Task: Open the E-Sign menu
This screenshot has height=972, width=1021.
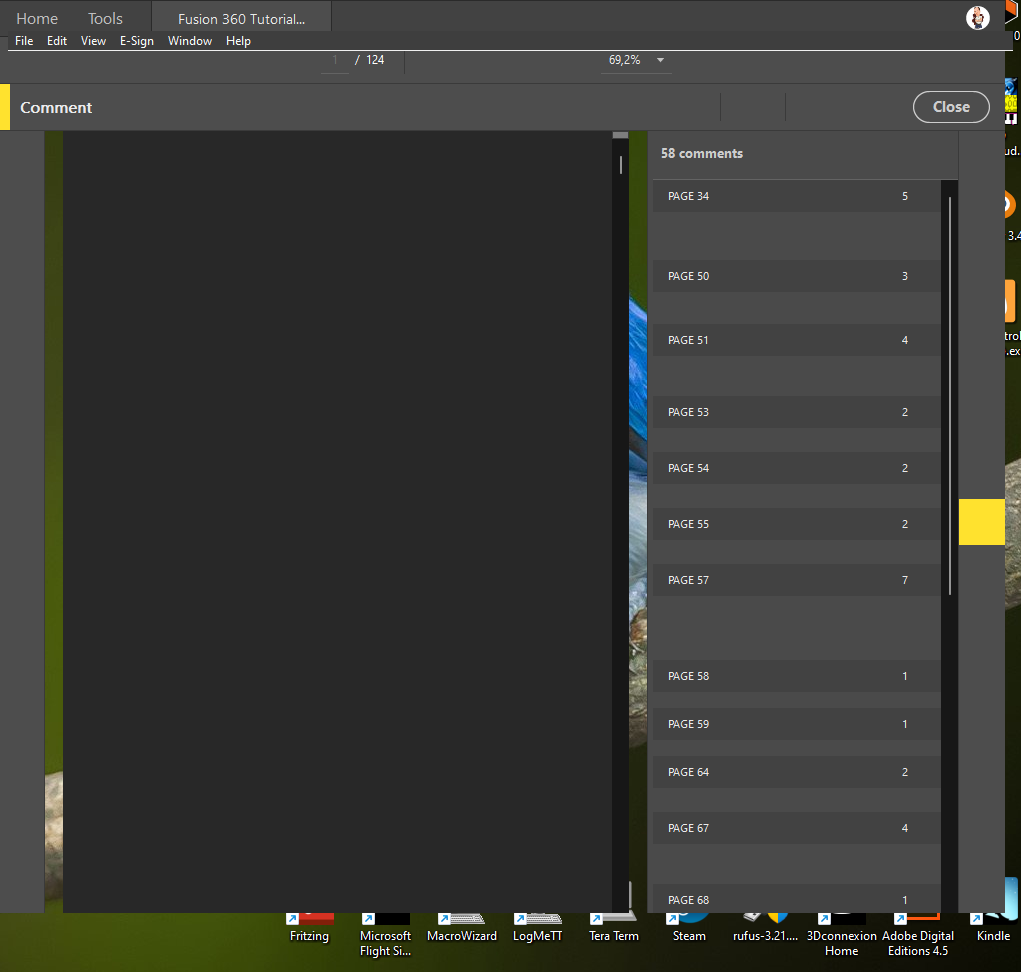Action: click(x=136, y=41)
